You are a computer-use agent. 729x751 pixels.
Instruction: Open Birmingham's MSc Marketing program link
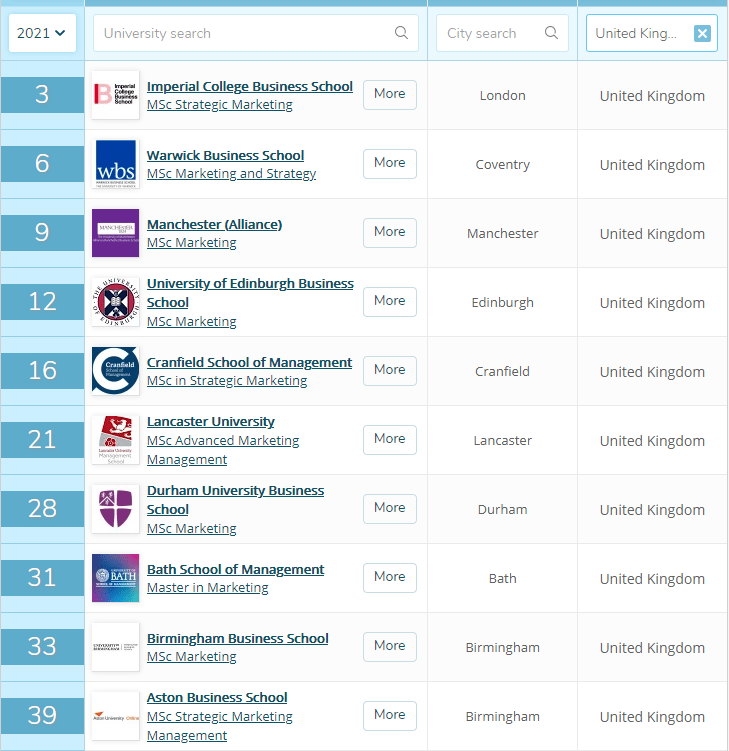click(192, 656)
